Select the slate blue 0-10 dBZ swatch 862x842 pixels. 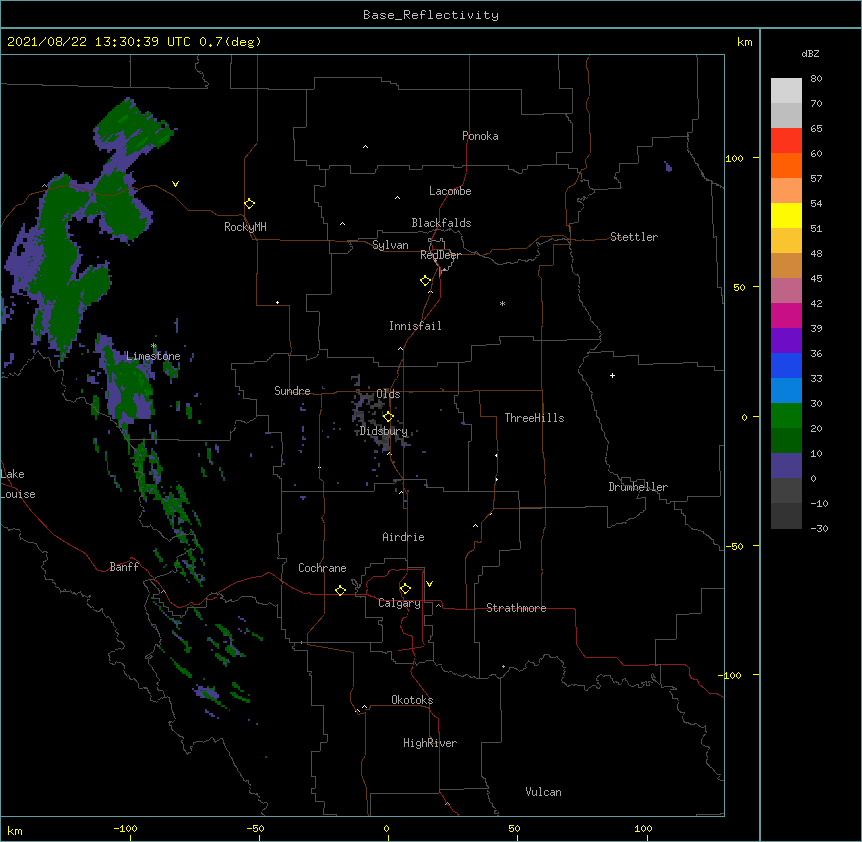786,466
